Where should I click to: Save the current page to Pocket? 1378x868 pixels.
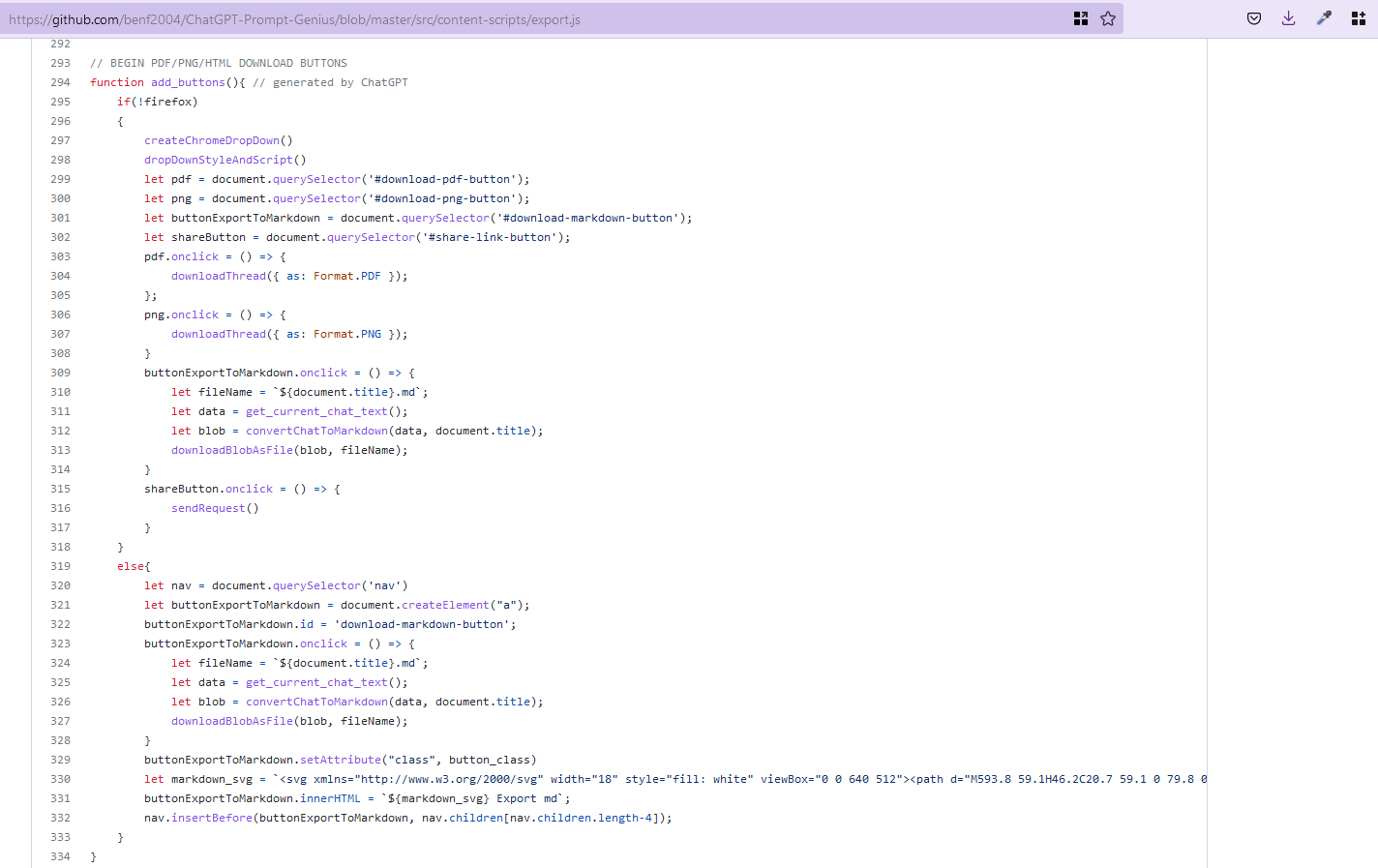1253,17
